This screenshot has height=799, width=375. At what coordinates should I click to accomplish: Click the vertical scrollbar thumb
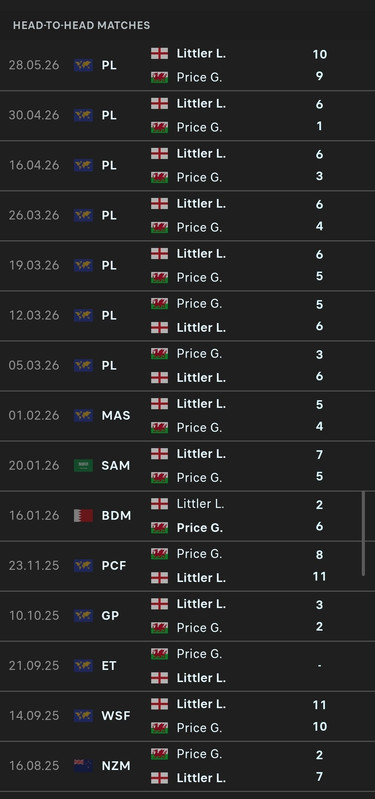[363, 534]
